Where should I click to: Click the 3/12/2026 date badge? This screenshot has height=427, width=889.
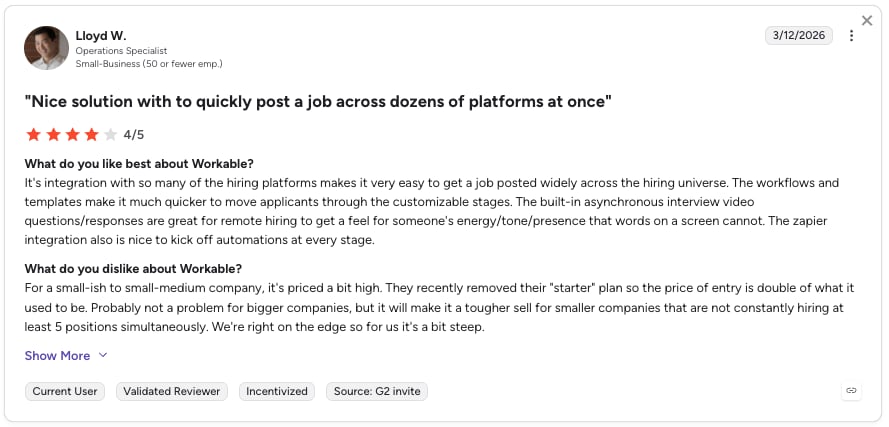click(799, 35)
